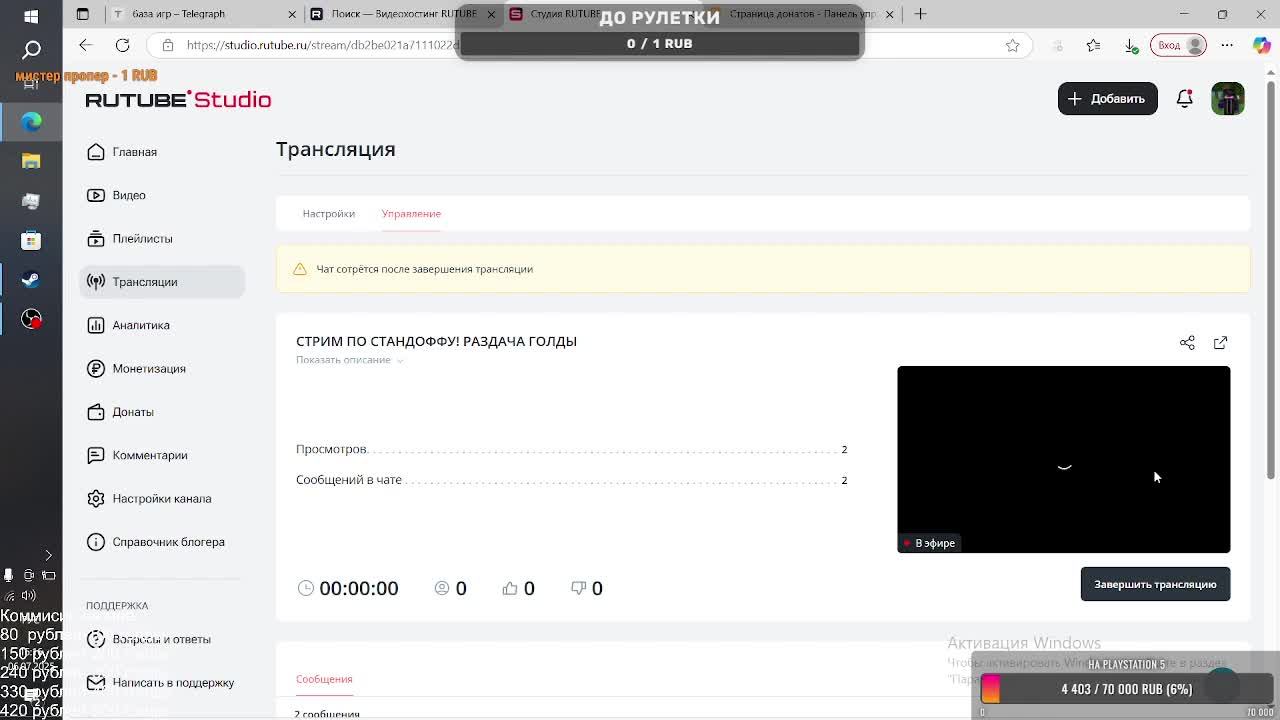Reload the page
This screenshot has width=1280, height=720.
[x=122, y=45]
